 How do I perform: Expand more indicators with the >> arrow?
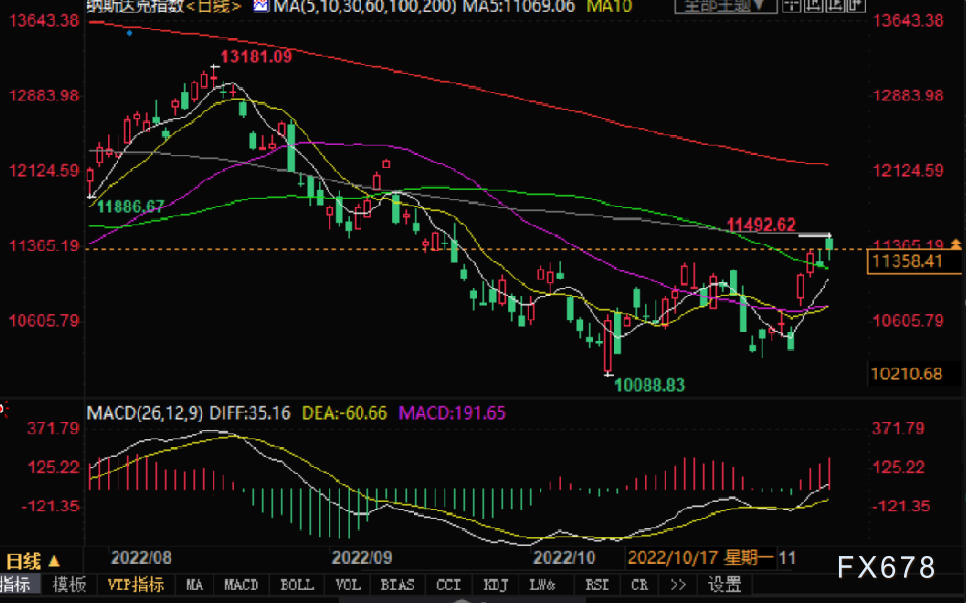(678, 585)
